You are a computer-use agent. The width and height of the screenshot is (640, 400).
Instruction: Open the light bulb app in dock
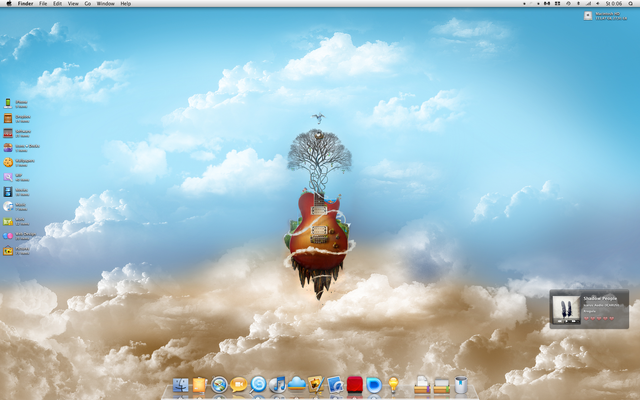(x=393, y=384)
